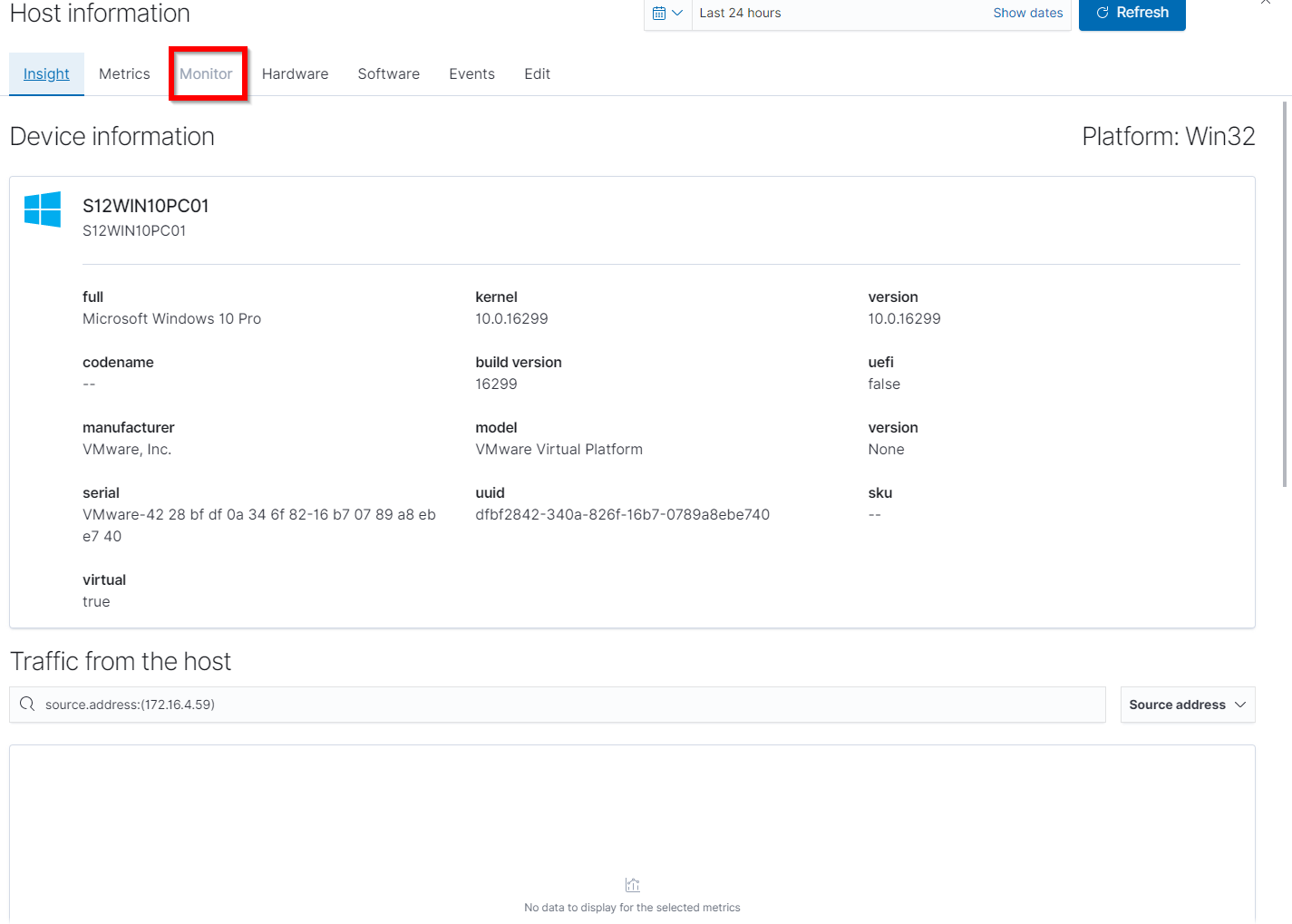Click the page vertical scrollbar
The height and width of the screenshot is (924, 1292).
tap(1286, 295)
